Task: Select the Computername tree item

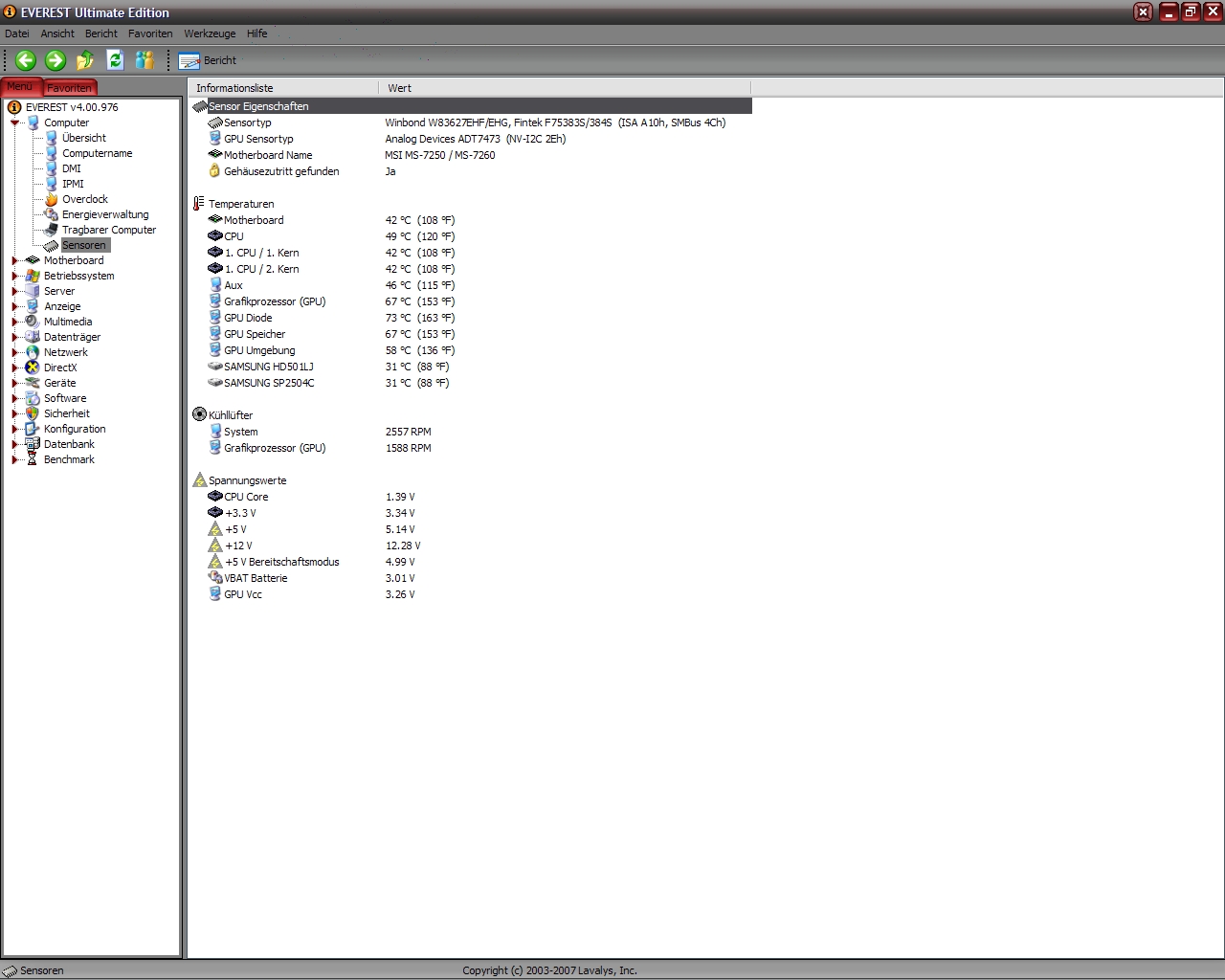Action: (97, 153)
